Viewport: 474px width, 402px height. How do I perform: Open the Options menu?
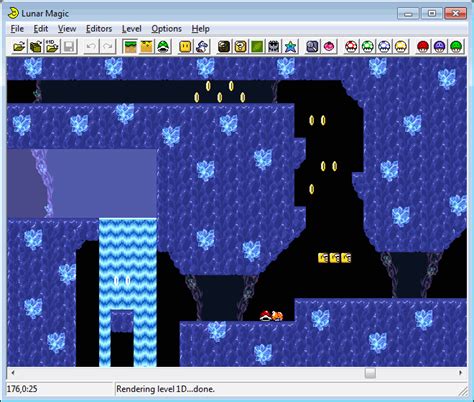coord(166,29)
